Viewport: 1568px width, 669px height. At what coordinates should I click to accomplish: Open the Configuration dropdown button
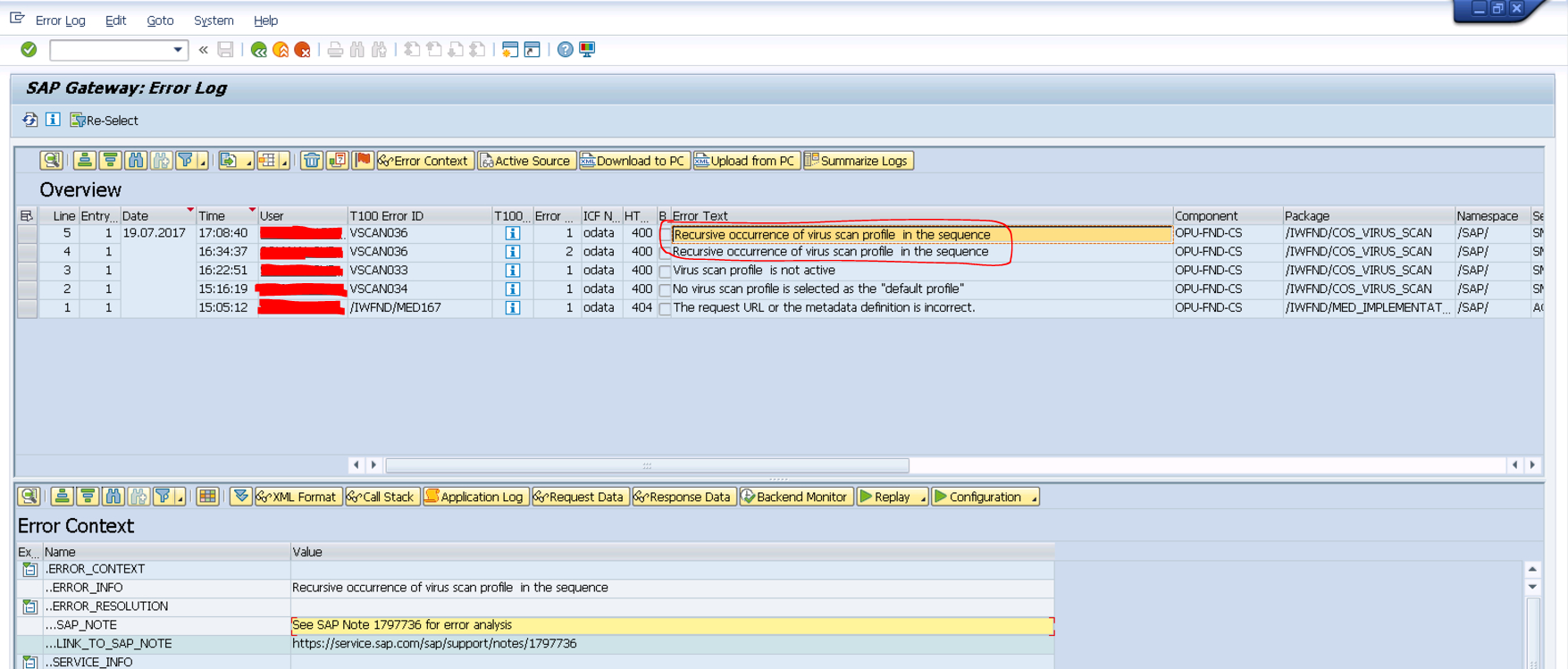(985, 497)
